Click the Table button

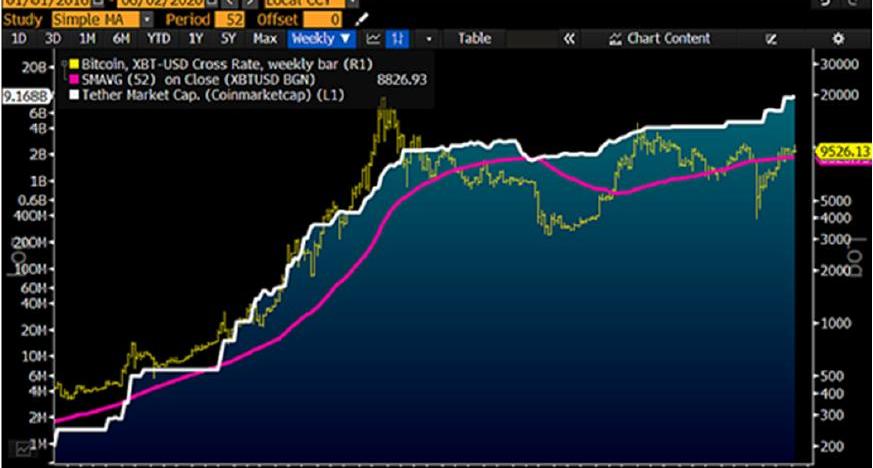click(474, 39)
